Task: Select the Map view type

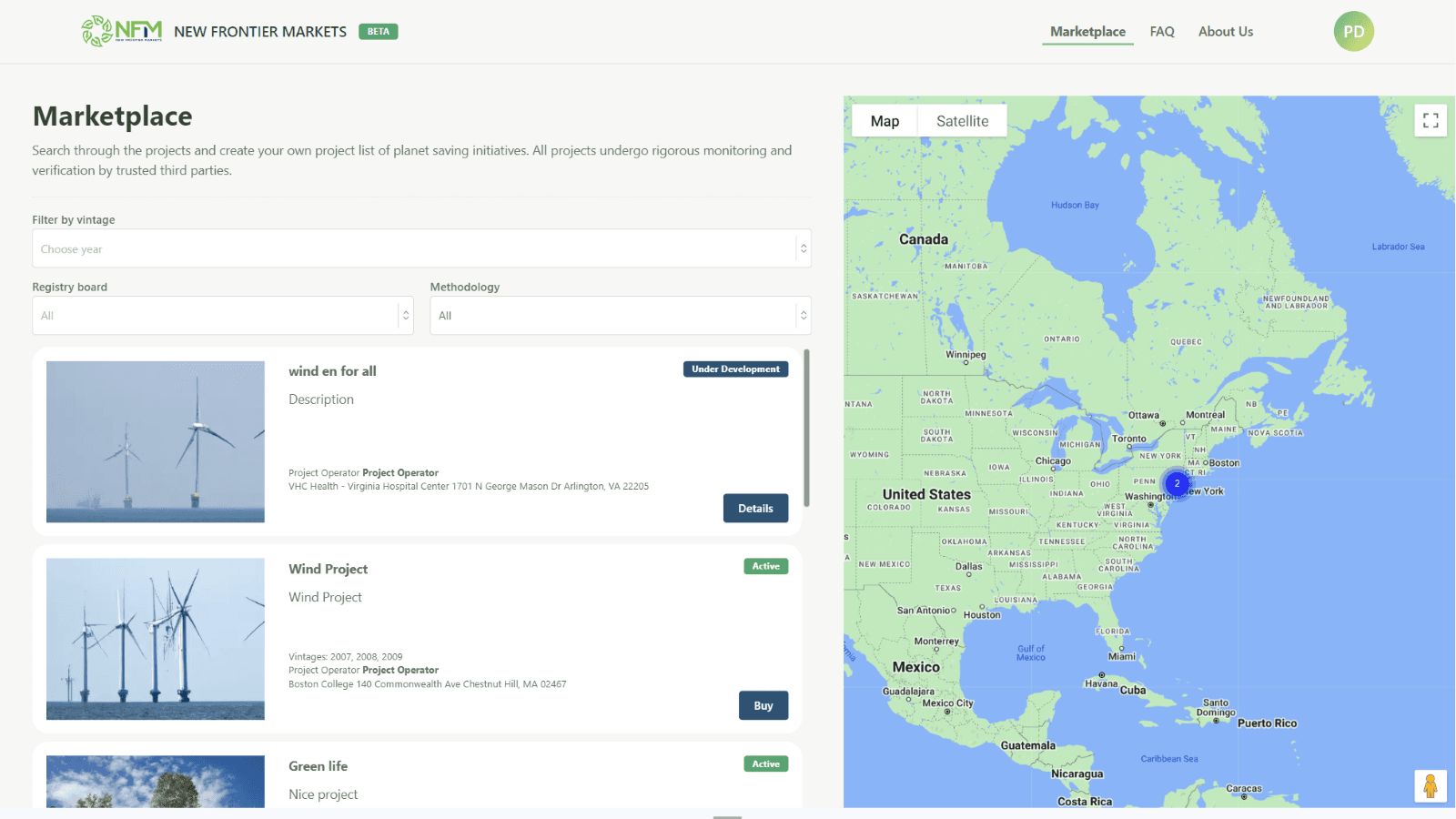Action: click(x=885, y=121)
